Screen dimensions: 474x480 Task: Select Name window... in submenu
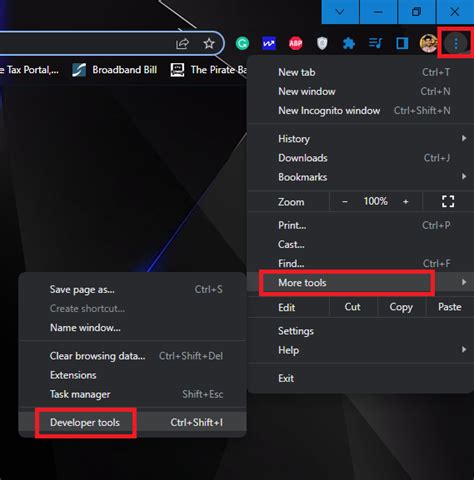[133, 328]
